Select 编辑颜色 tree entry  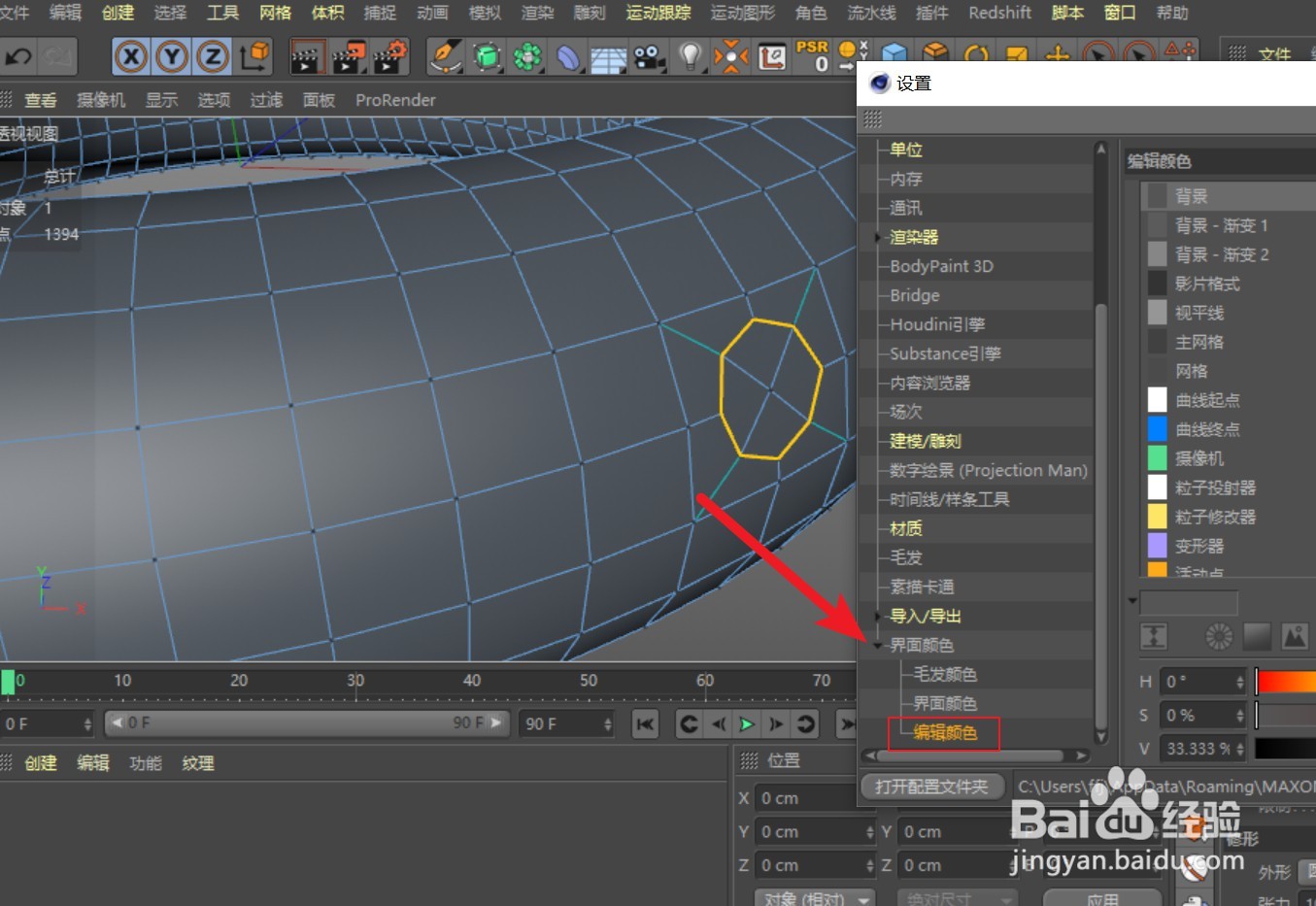[944, 732]
